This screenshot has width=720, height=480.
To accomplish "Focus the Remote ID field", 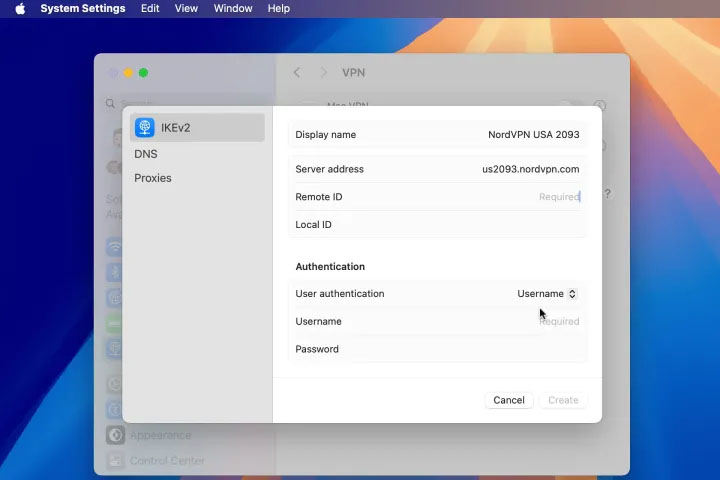I will [437, 197].
